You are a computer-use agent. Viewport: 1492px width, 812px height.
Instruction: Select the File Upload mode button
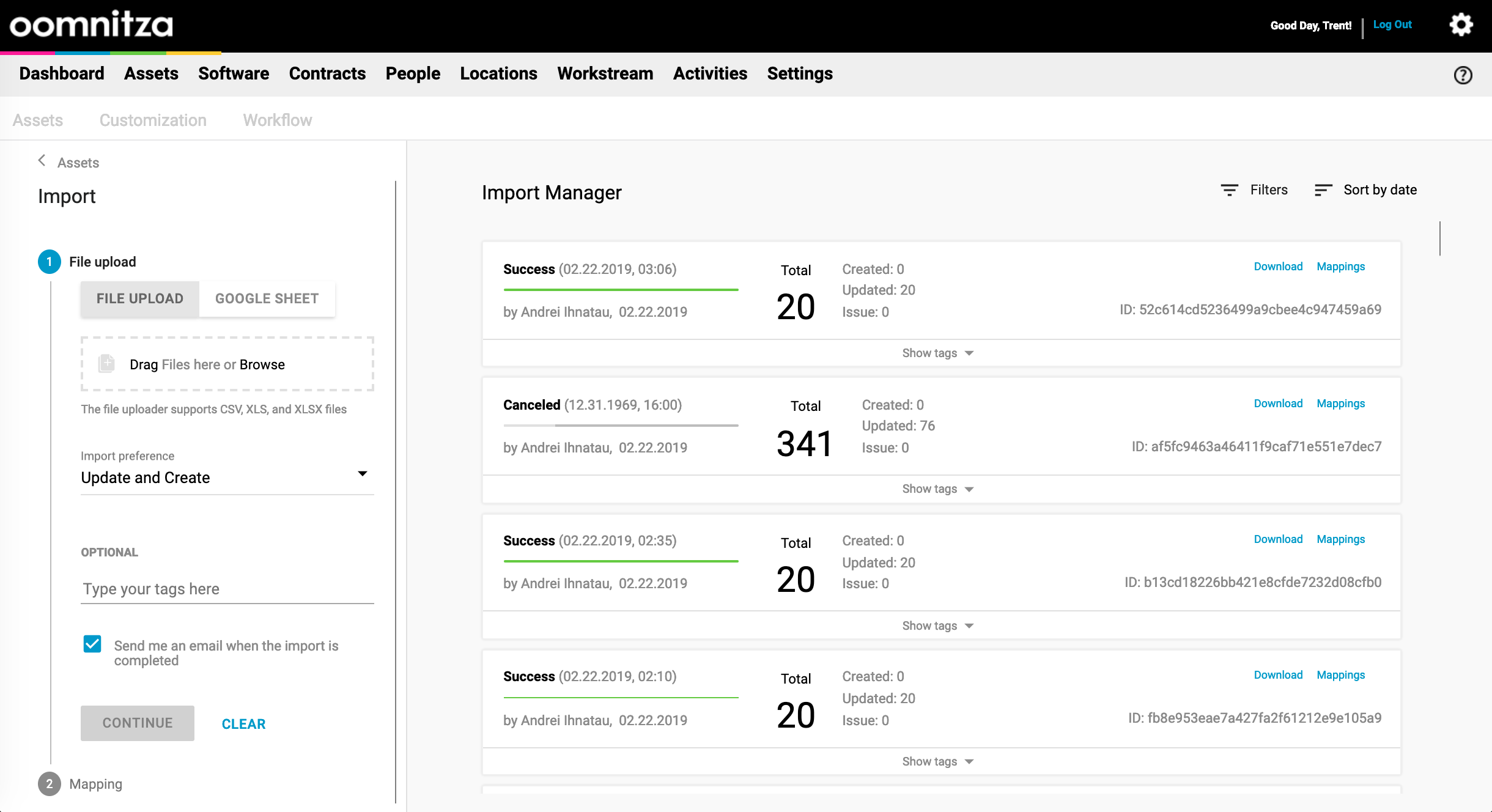(140, 298)
